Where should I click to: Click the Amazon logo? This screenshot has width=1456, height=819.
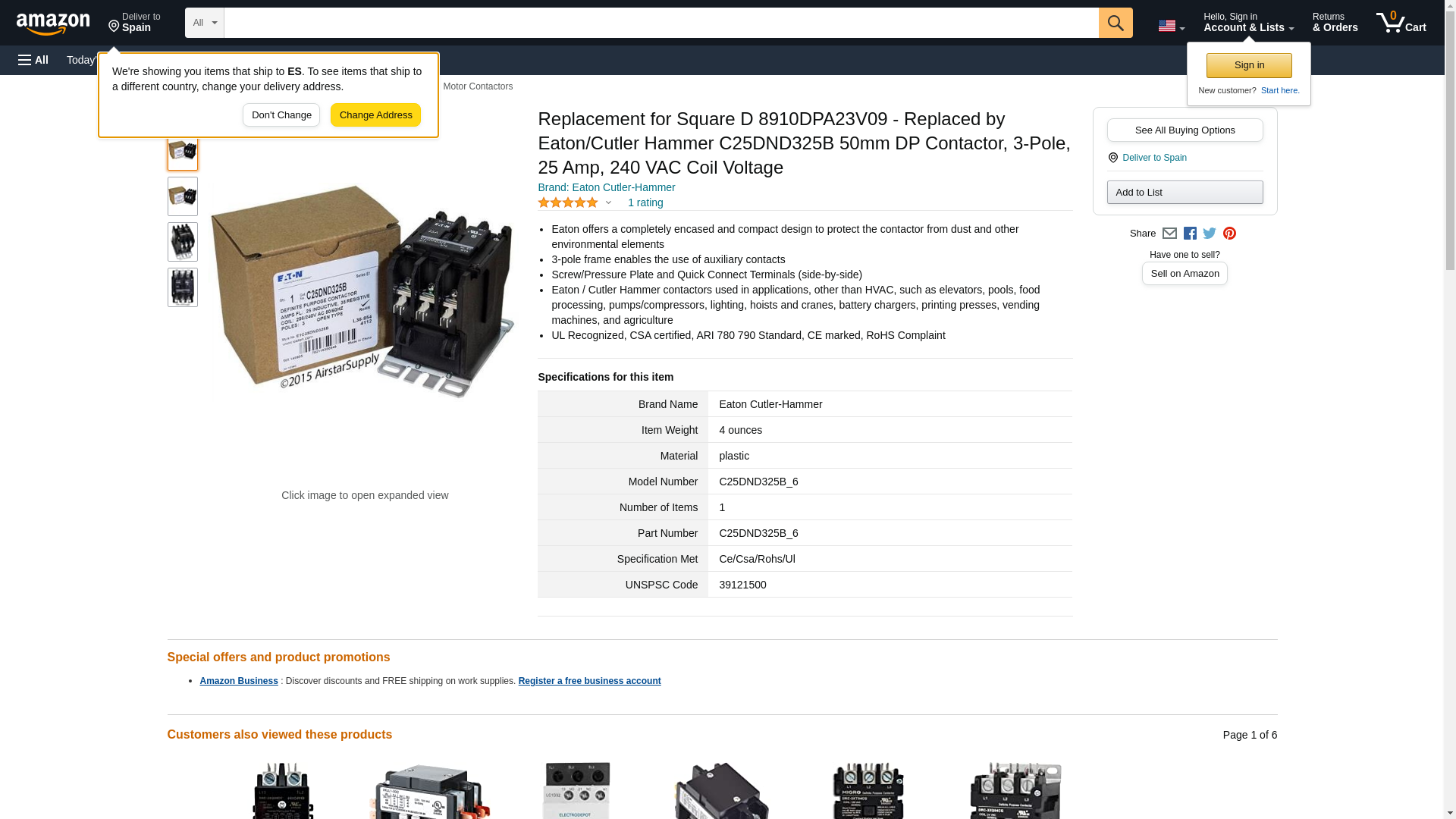[53, 24]
